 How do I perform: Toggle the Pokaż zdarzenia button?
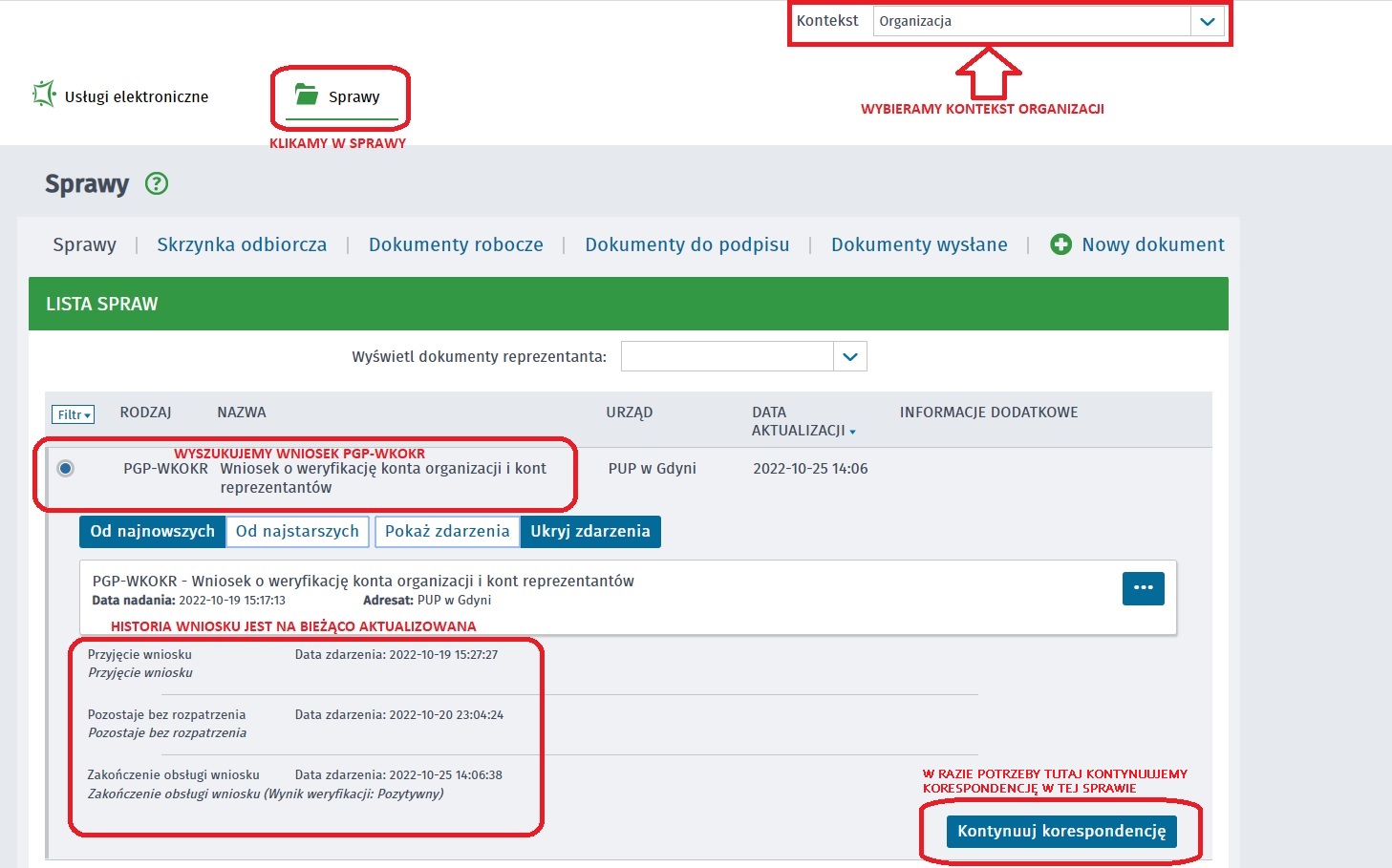(x=447, y=532)
